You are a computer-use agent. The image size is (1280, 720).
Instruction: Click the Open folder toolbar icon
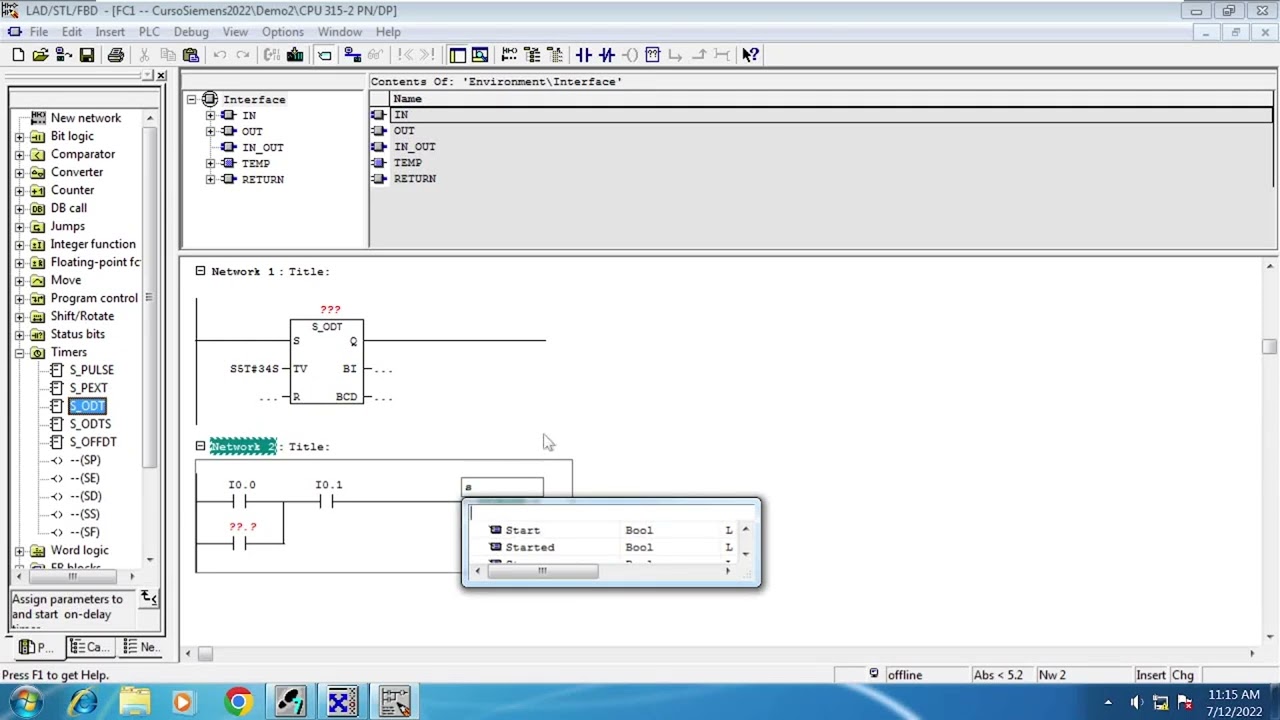point(40,55)
